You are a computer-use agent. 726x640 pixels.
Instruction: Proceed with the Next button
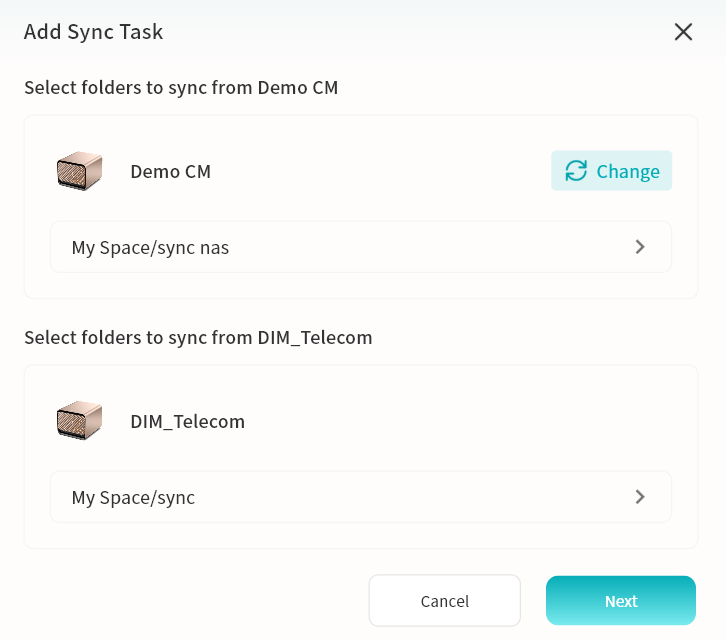click(x=620, y=601)
